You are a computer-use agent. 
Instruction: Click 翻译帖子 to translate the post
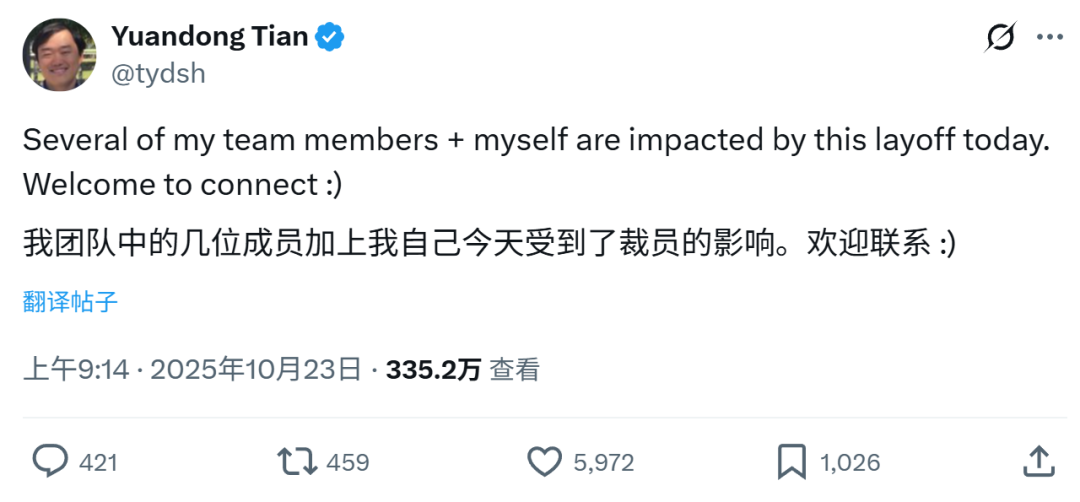(x=70, y=302)
